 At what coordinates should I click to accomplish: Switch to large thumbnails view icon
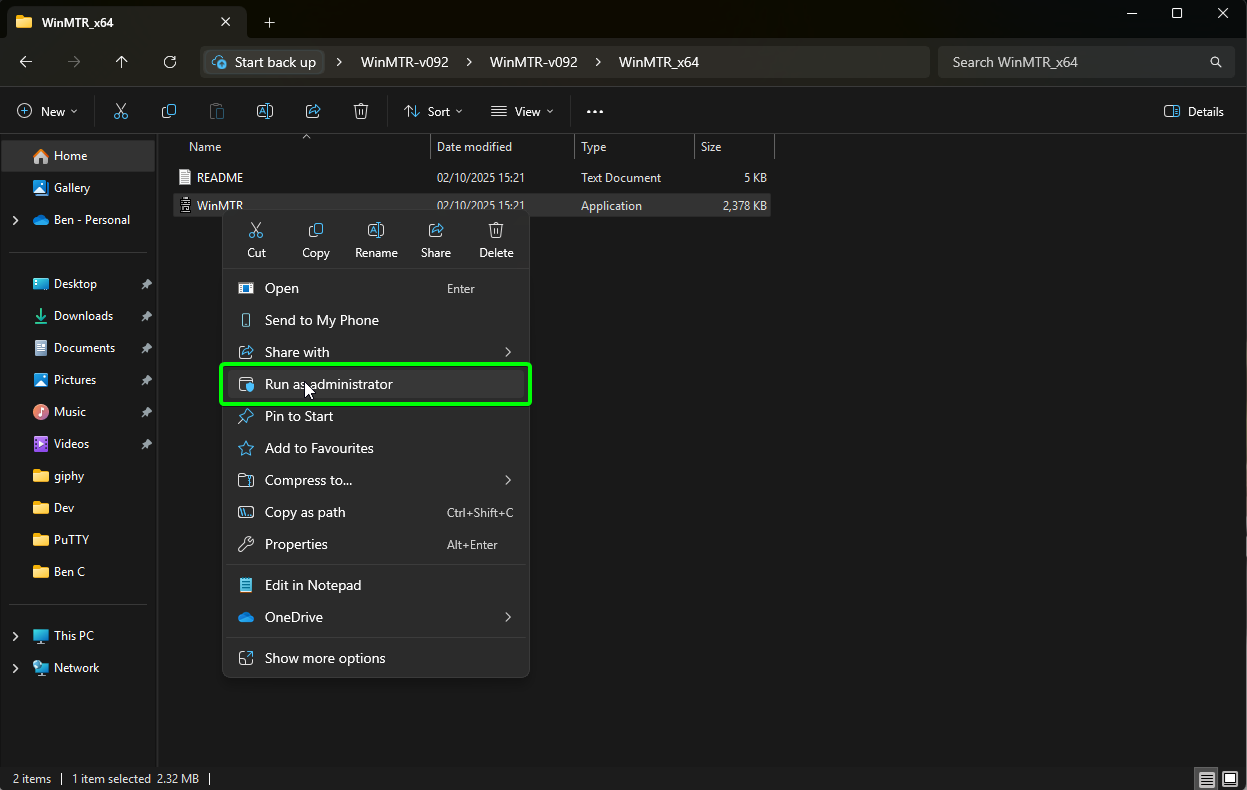coord(1231,779)
